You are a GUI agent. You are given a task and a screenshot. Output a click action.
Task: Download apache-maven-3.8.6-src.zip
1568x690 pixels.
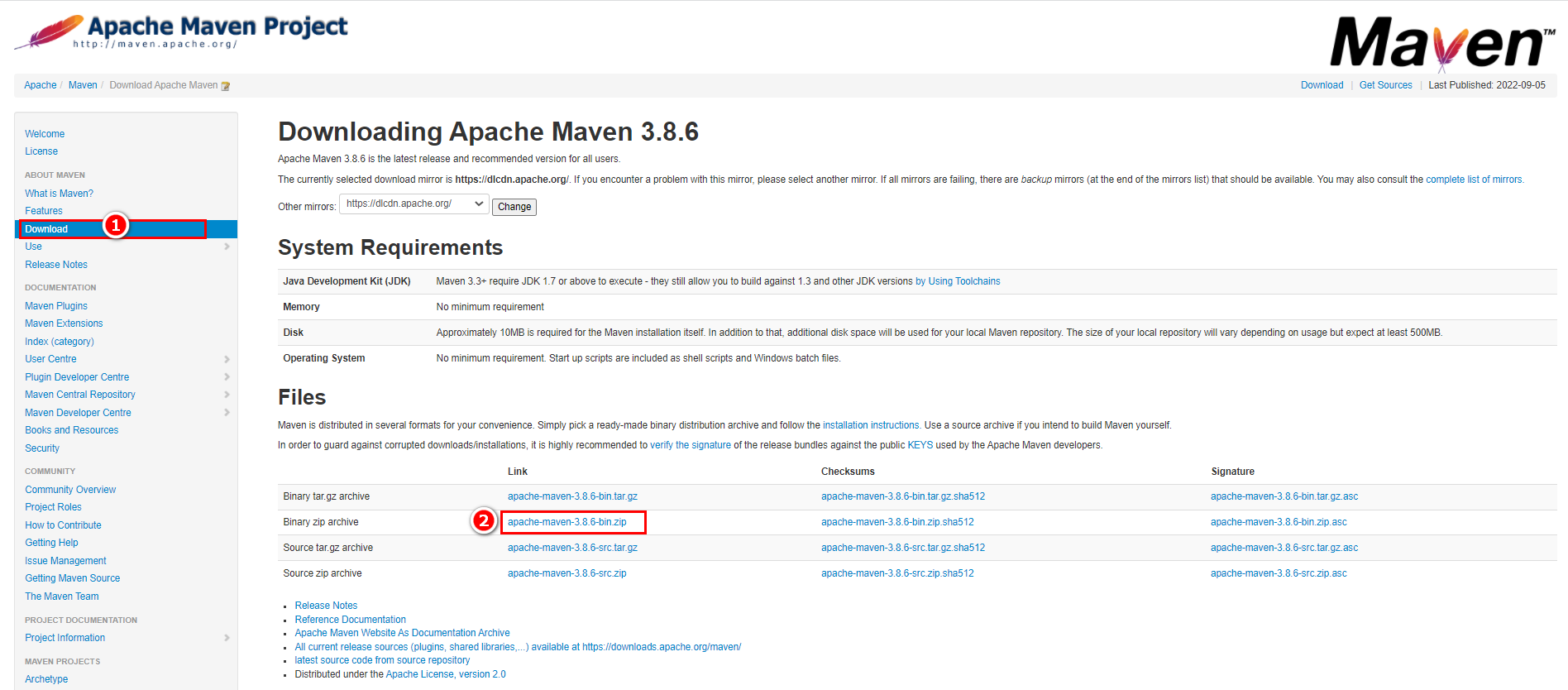(567, 573)
